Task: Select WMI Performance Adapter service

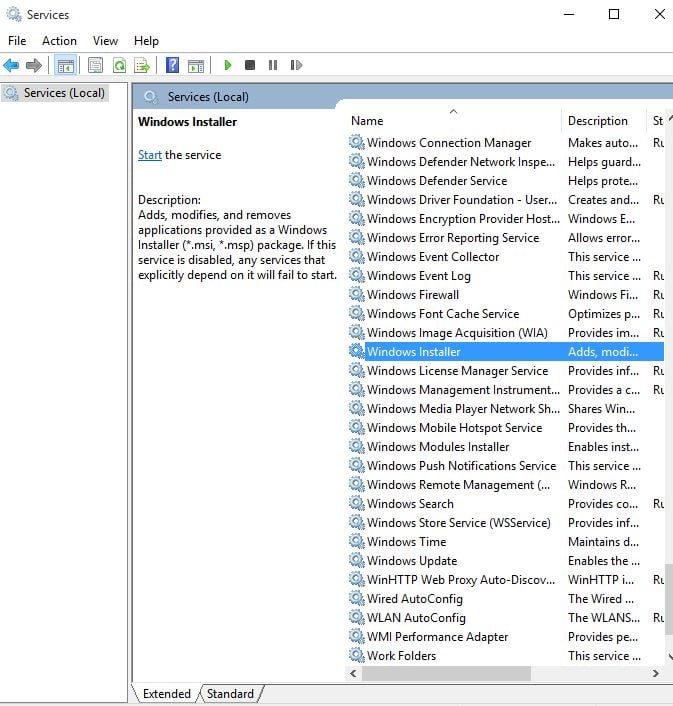Action: point(505,637)
